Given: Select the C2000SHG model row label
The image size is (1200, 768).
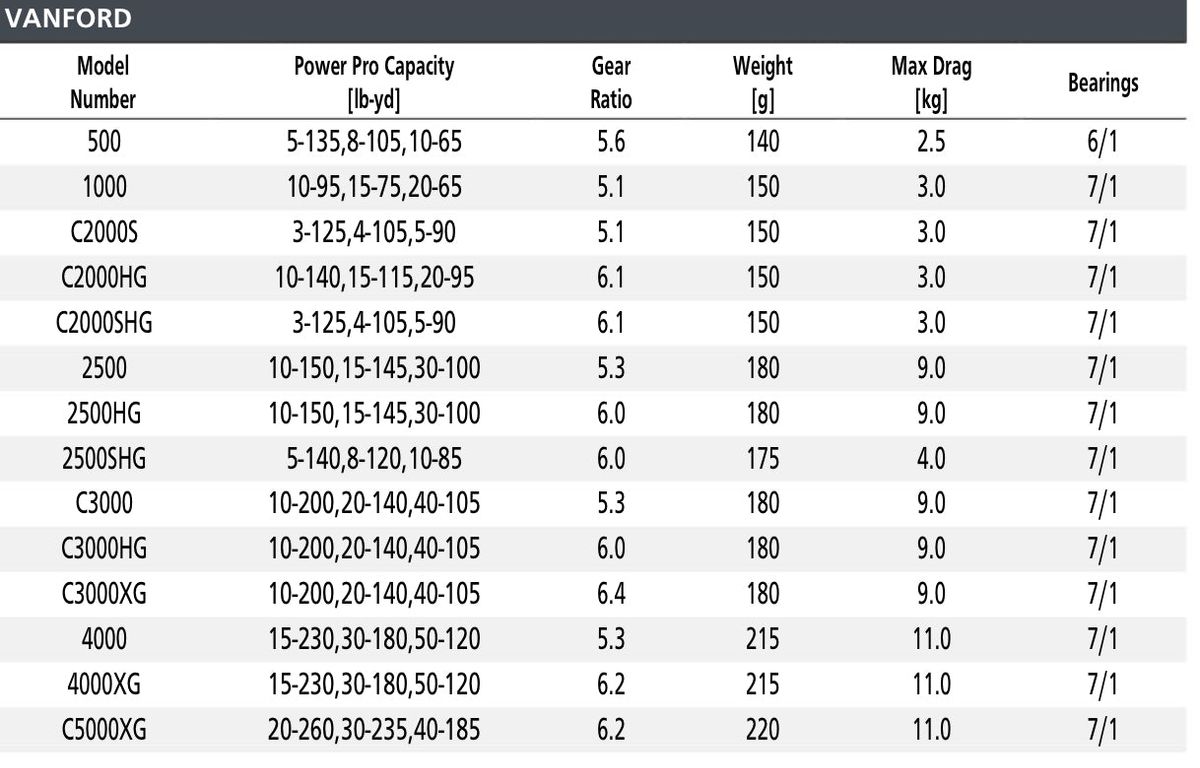Looking at the screenshot, I should click(104, 323).
